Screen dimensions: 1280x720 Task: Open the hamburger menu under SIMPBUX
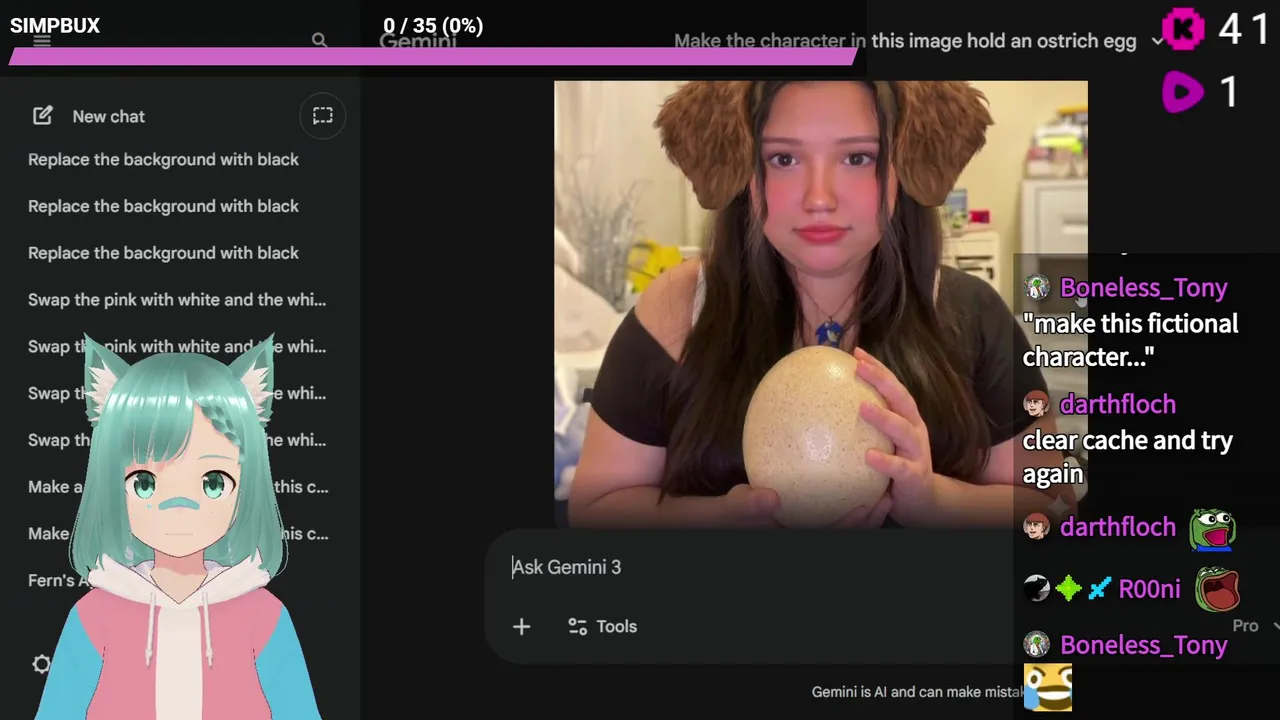pyautogui.click(x=42, y=41)
